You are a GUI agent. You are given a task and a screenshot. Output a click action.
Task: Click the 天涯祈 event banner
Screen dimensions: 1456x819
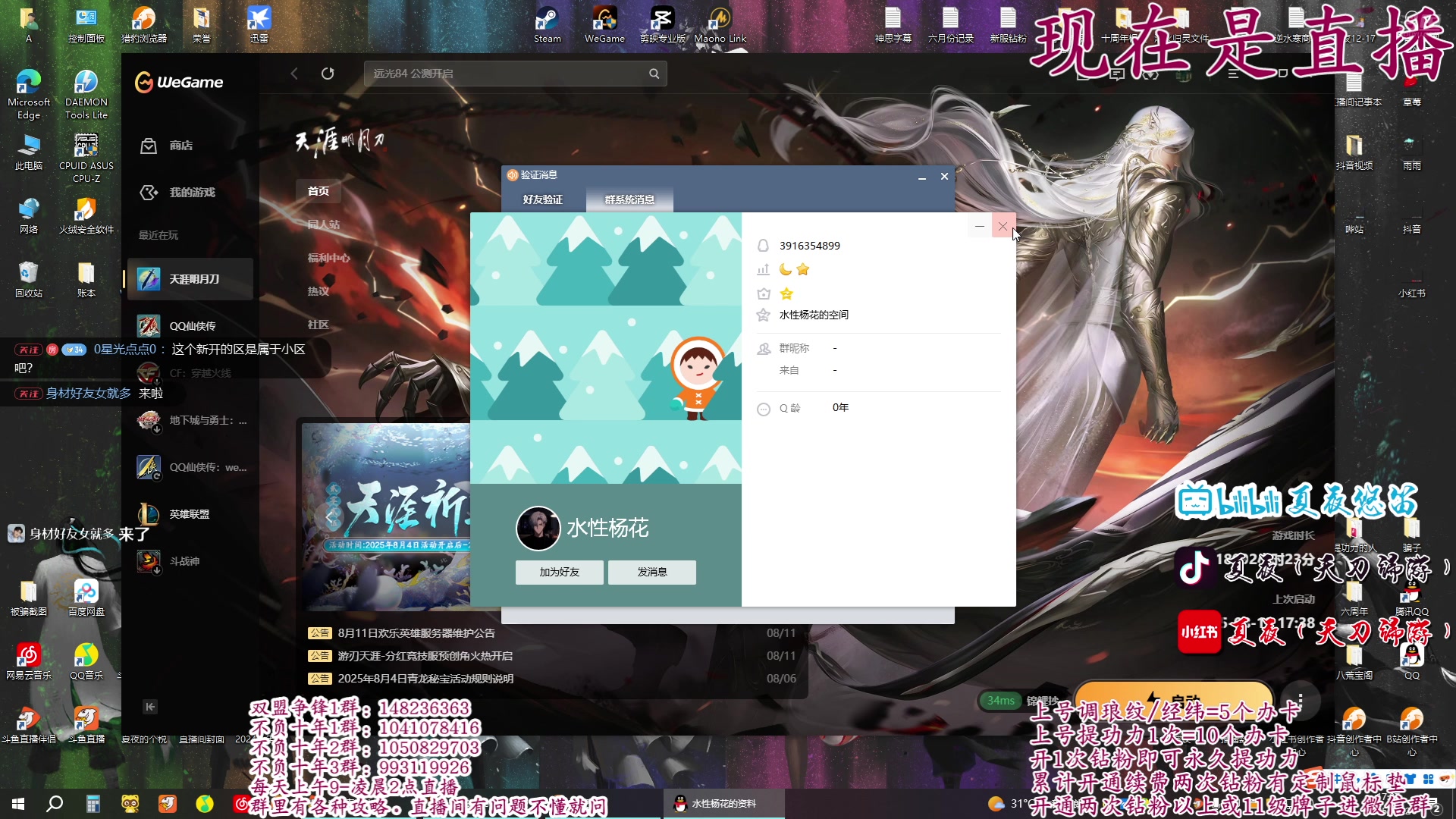coord(387,516)
